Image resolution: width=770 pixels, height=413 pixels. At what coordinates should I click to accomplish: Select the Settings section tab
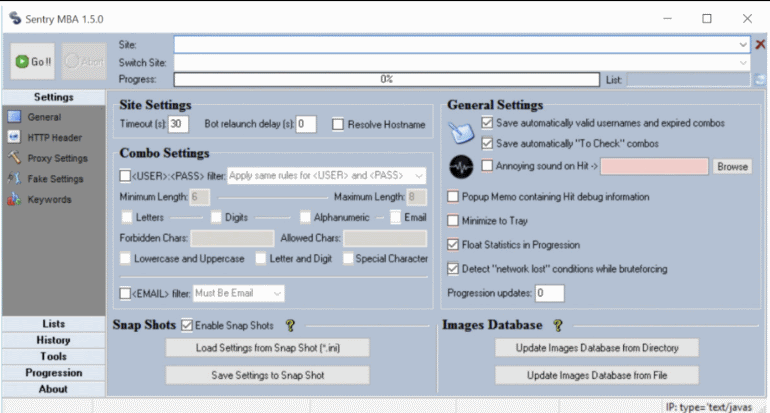54,97
